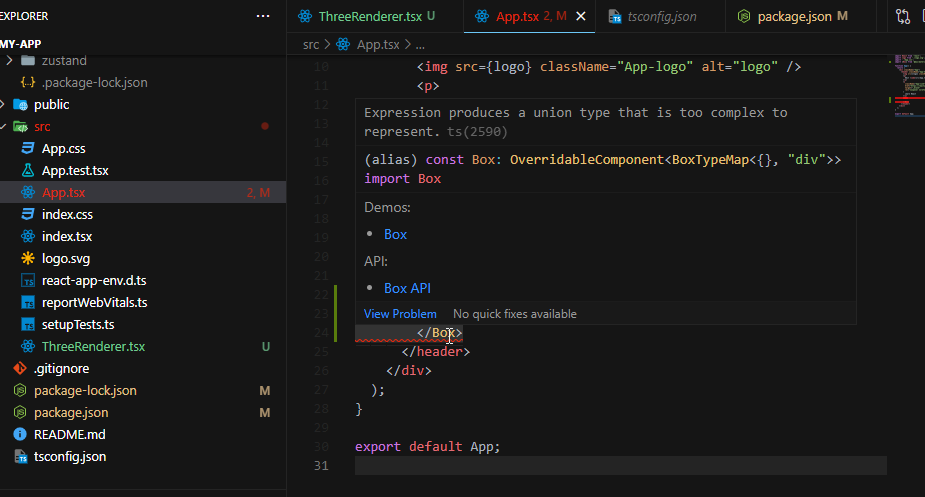Switch to the tsconfig.json tab

pos(658,17)
